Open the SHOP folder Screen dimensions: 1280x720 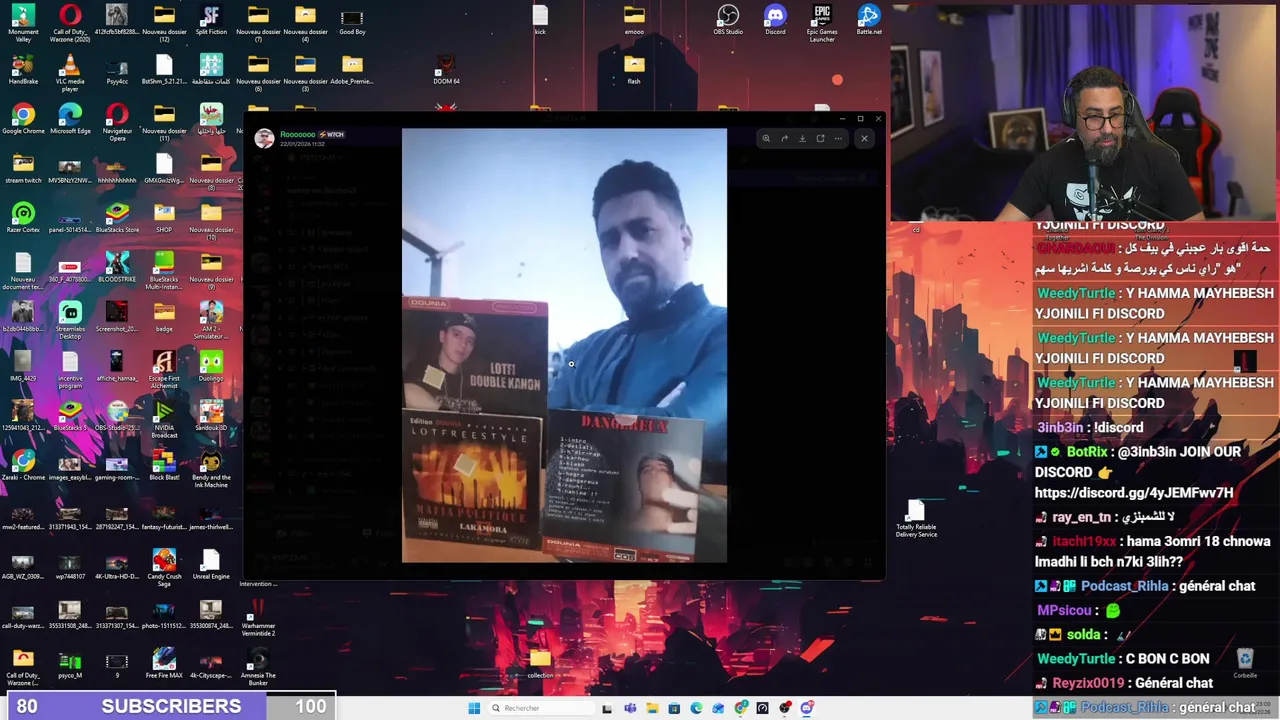pyautogui.click(x=164, y=217)
